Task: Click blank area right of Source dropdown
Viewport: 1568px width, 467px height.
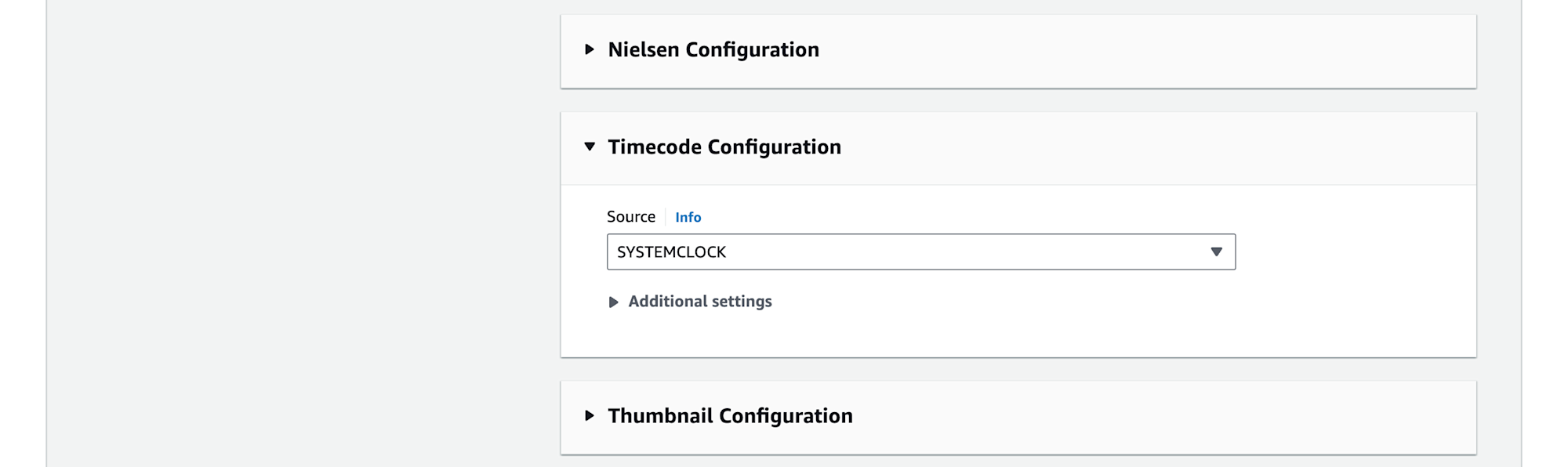Action: click(1355, 252)
